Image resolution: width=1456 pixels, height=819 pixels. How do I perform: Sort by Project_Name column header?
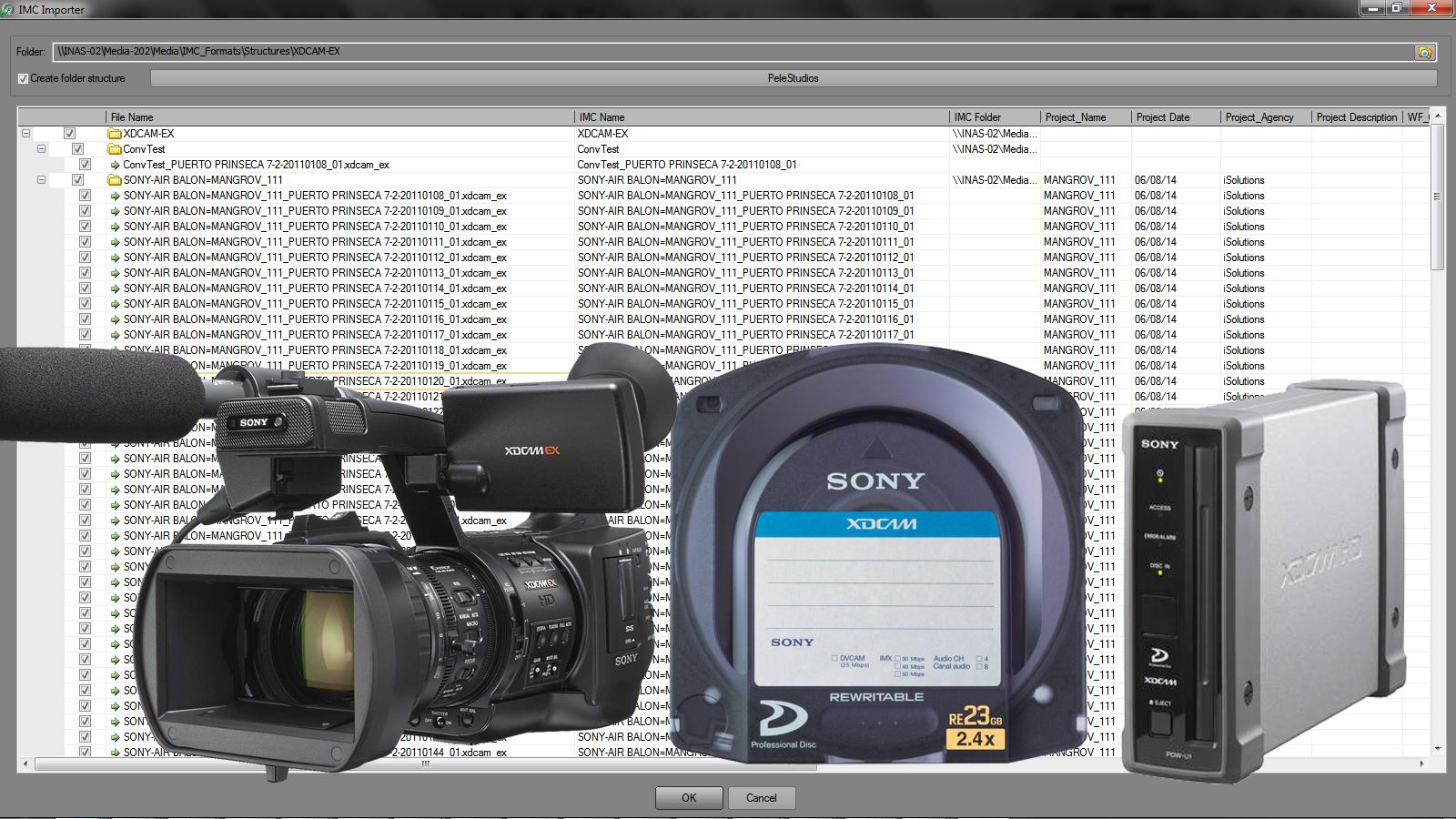coord(1086,117)
